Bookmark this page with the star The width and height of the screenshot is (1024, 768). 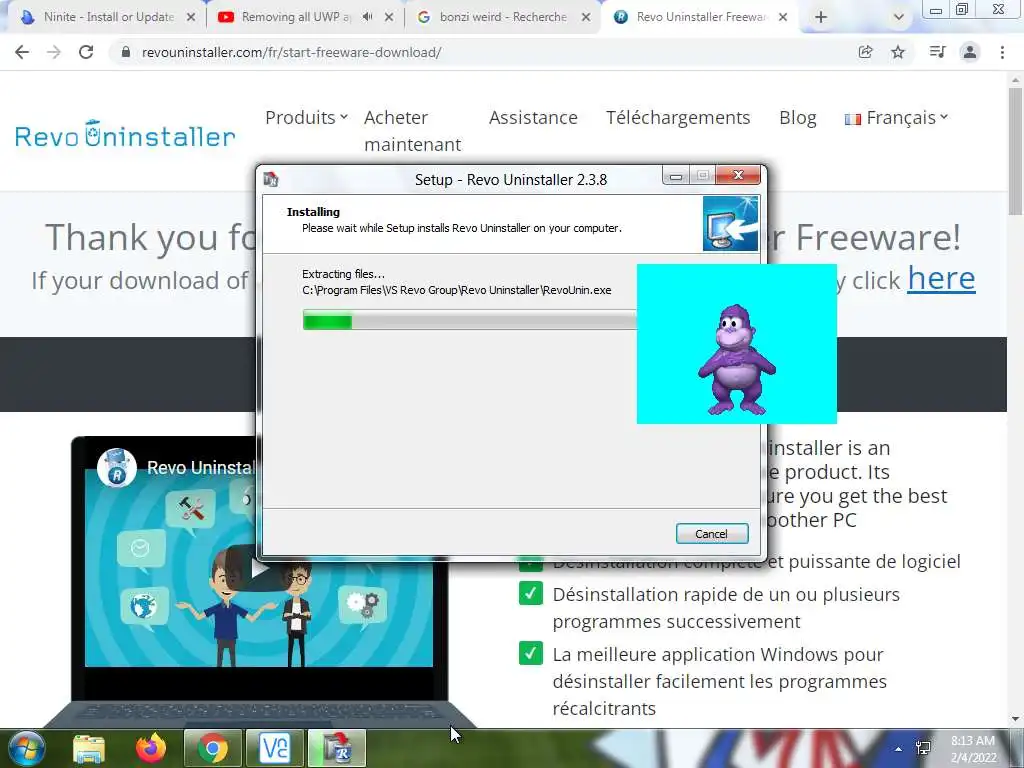898,52
